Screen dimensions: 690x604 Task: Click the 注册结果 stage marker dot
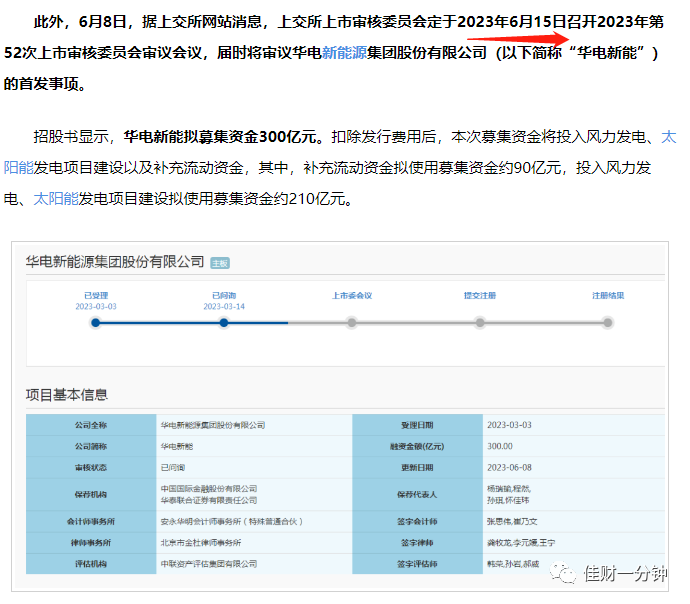608,323
